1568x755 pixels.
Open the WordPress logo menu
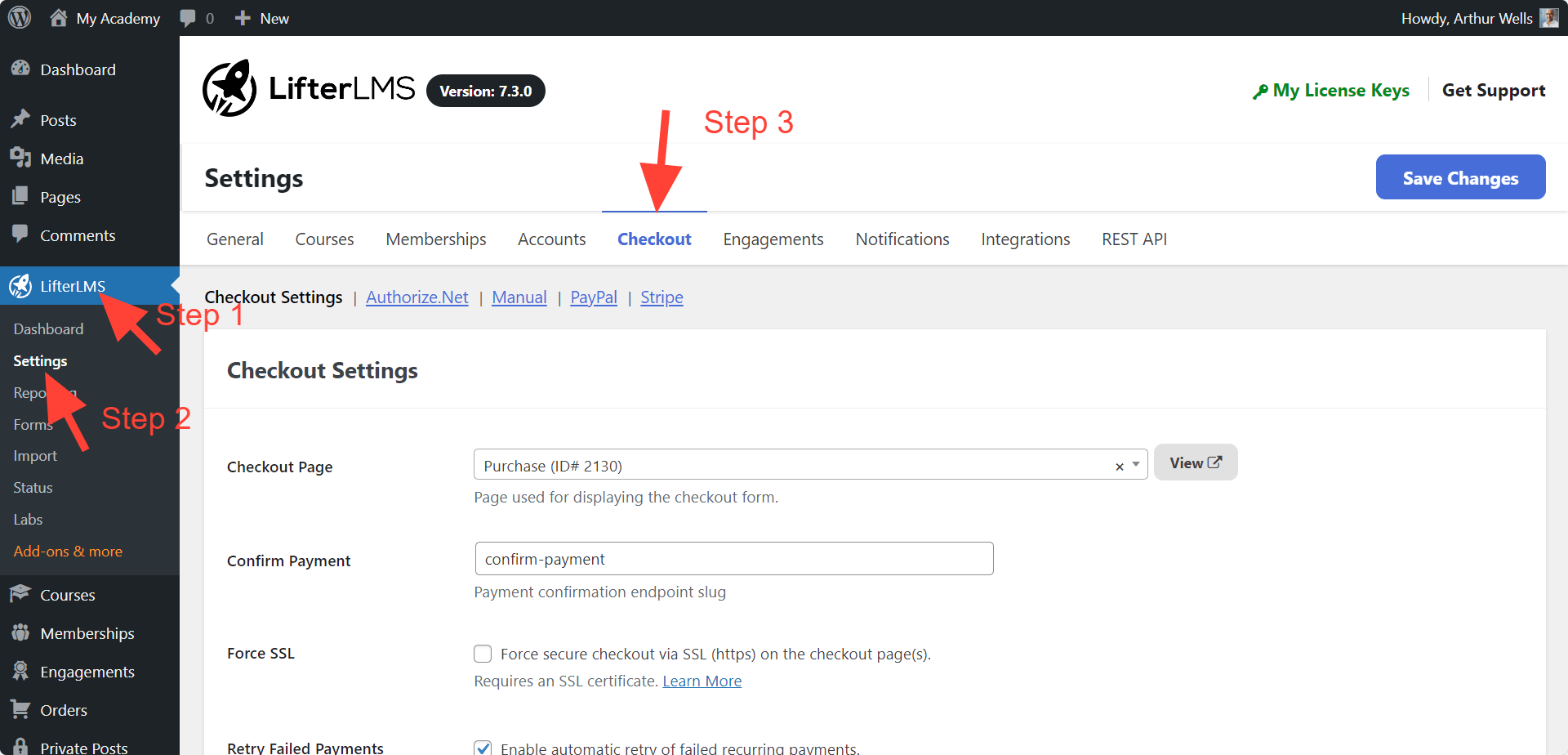pos(20,17)
